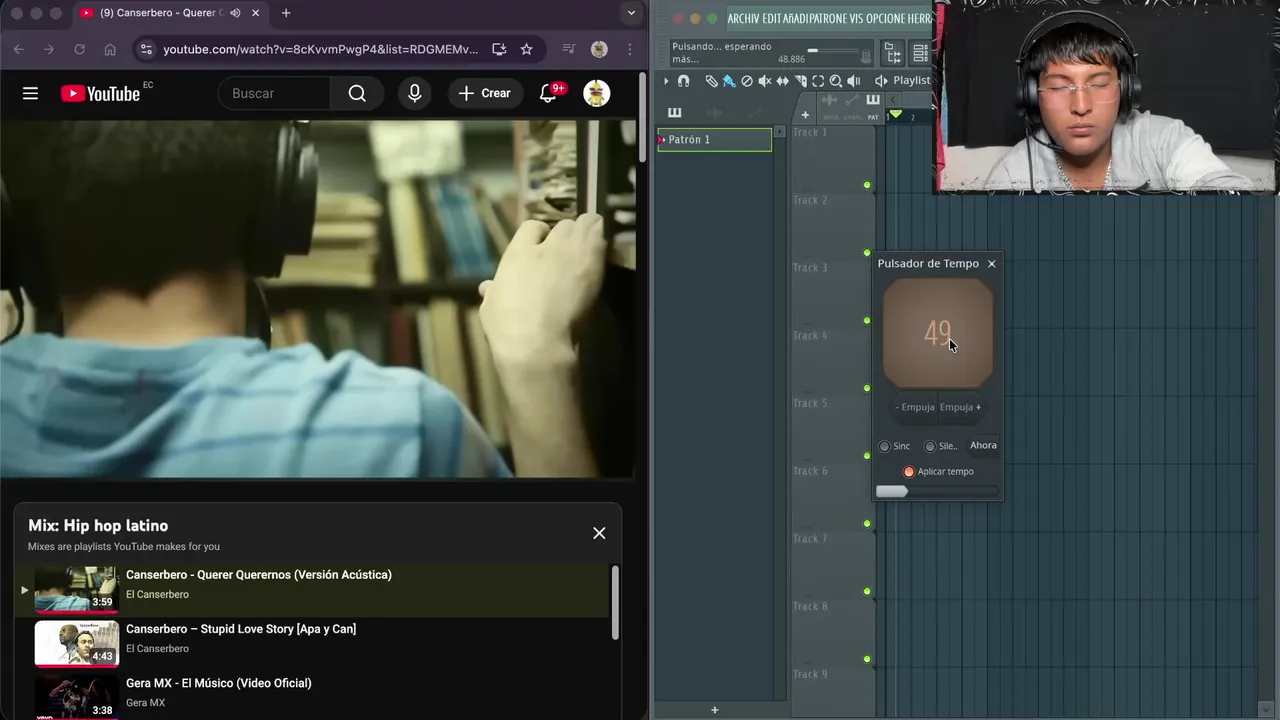
Task: Open the OPCIONE menu in FL Studio
Action: (x=884, y=19)
